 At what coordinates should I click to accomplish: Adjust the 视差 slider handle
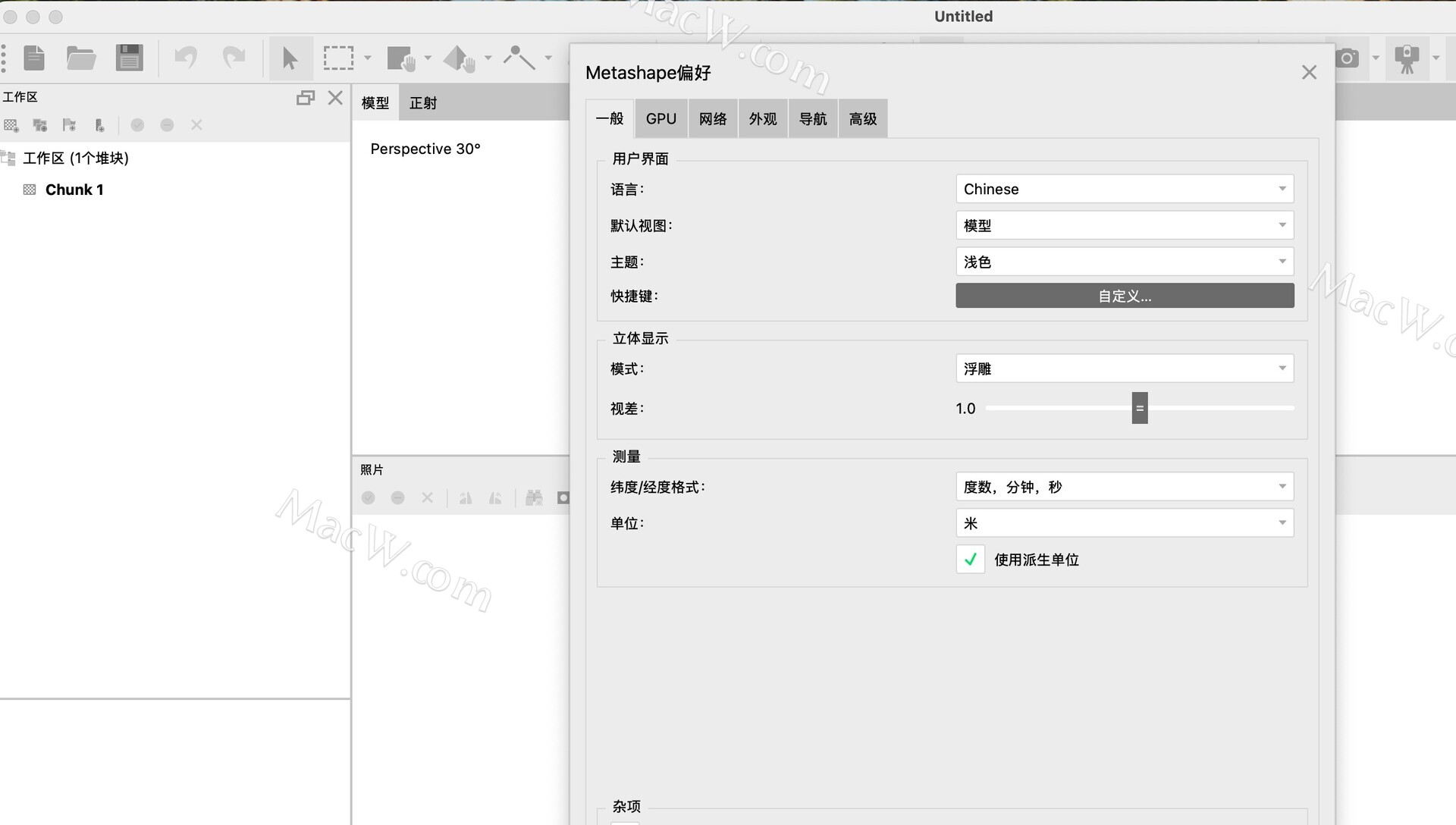pos(1140,408)
